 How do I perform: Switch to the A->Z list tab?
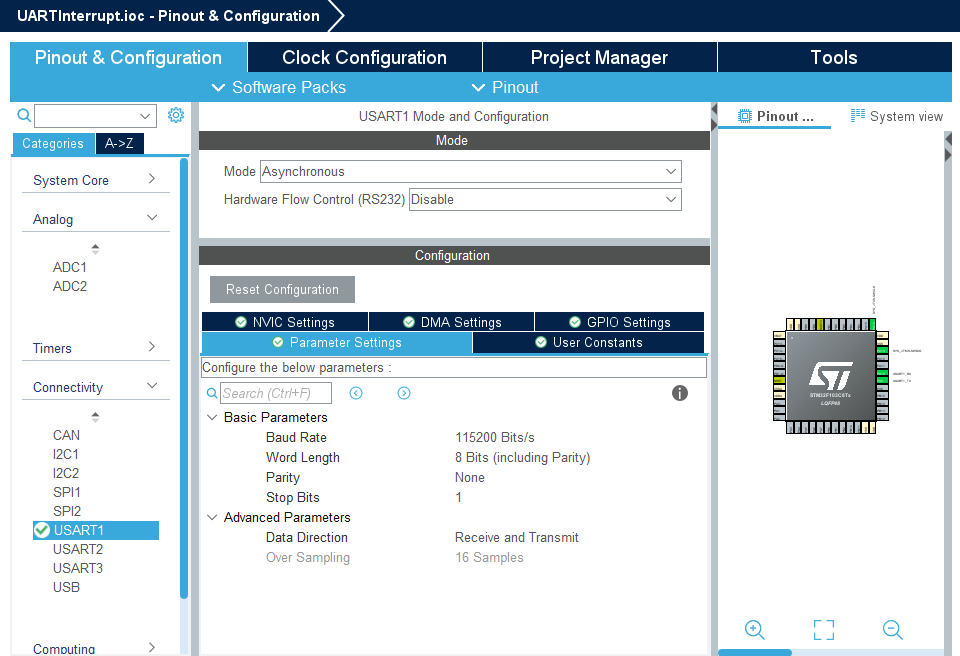pyautogui.click(x=119, y=143)
